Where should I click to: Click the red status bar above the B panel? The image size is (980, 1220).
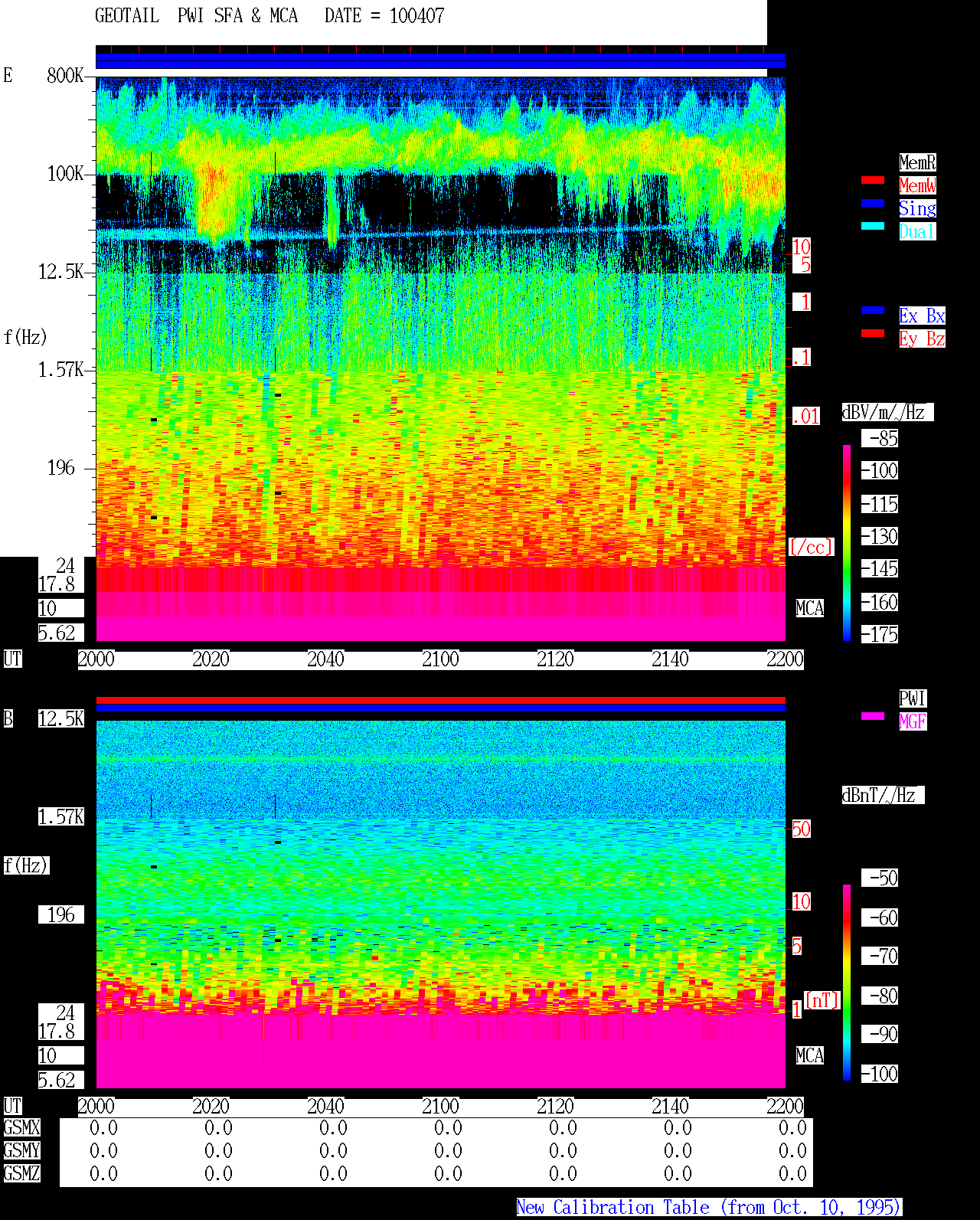click(x=440, y=700)
